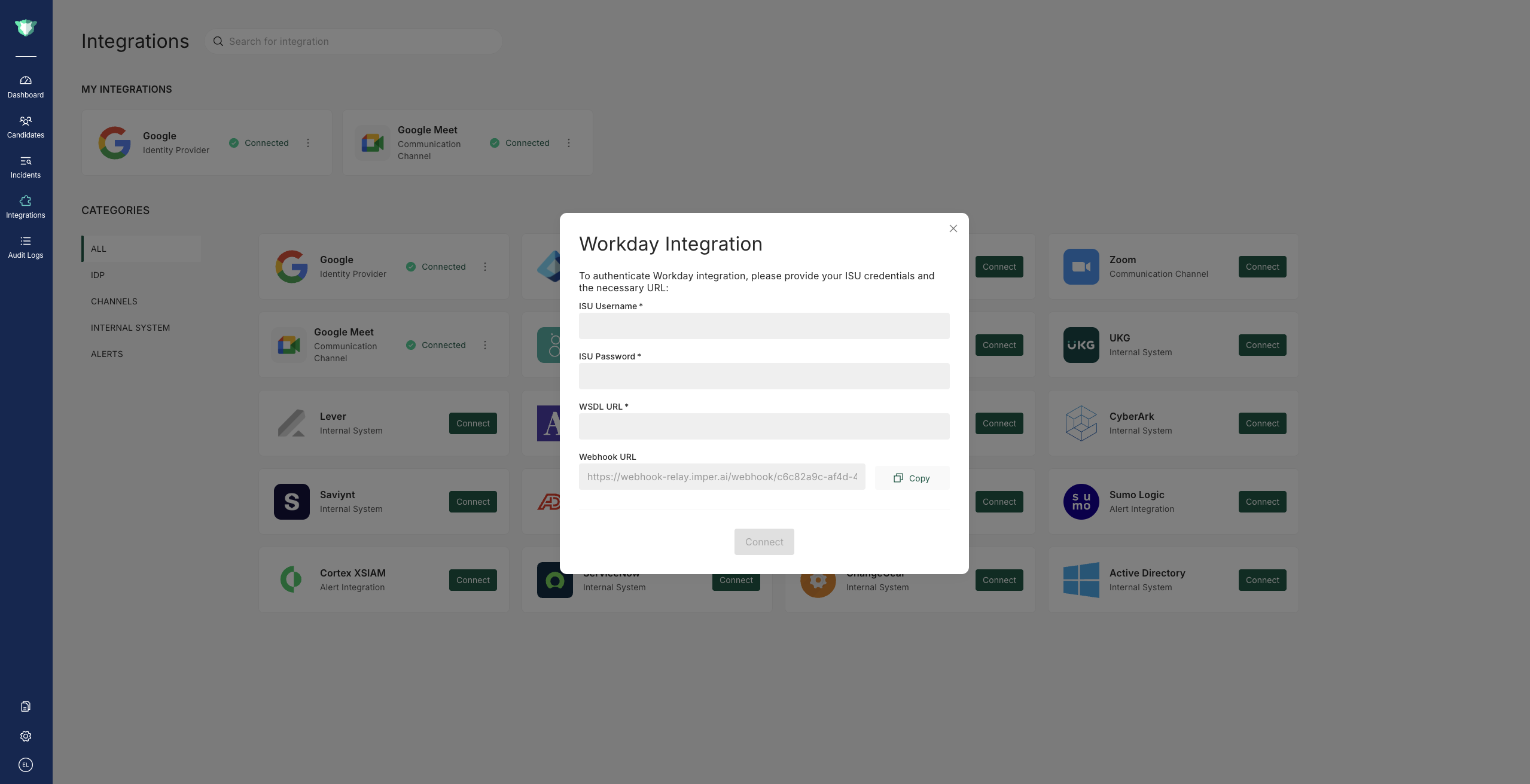Filter by the IDP category
1530x784 pixels.
[x=141, y=275]
